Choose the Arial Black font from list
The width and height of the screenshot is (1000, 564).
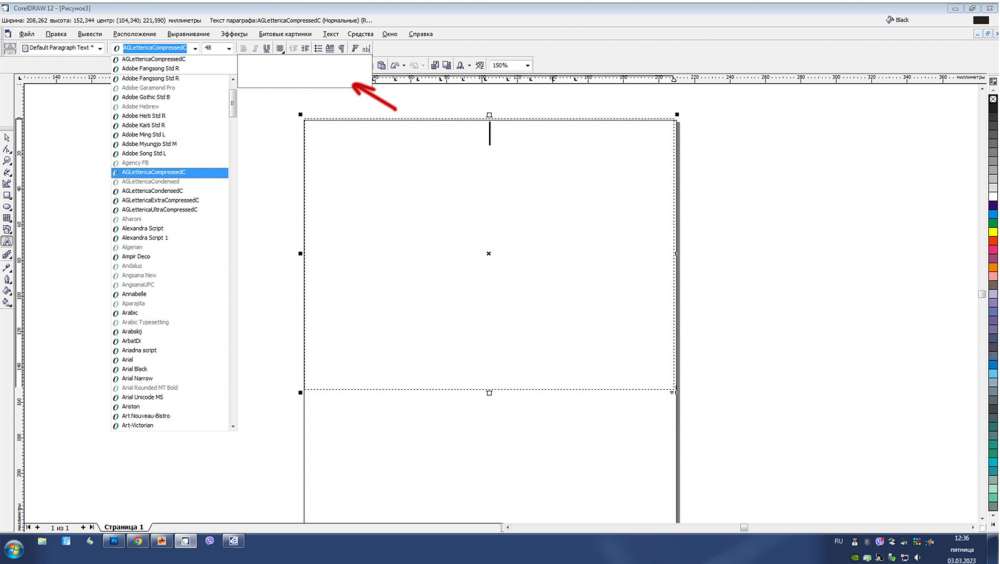134,369
